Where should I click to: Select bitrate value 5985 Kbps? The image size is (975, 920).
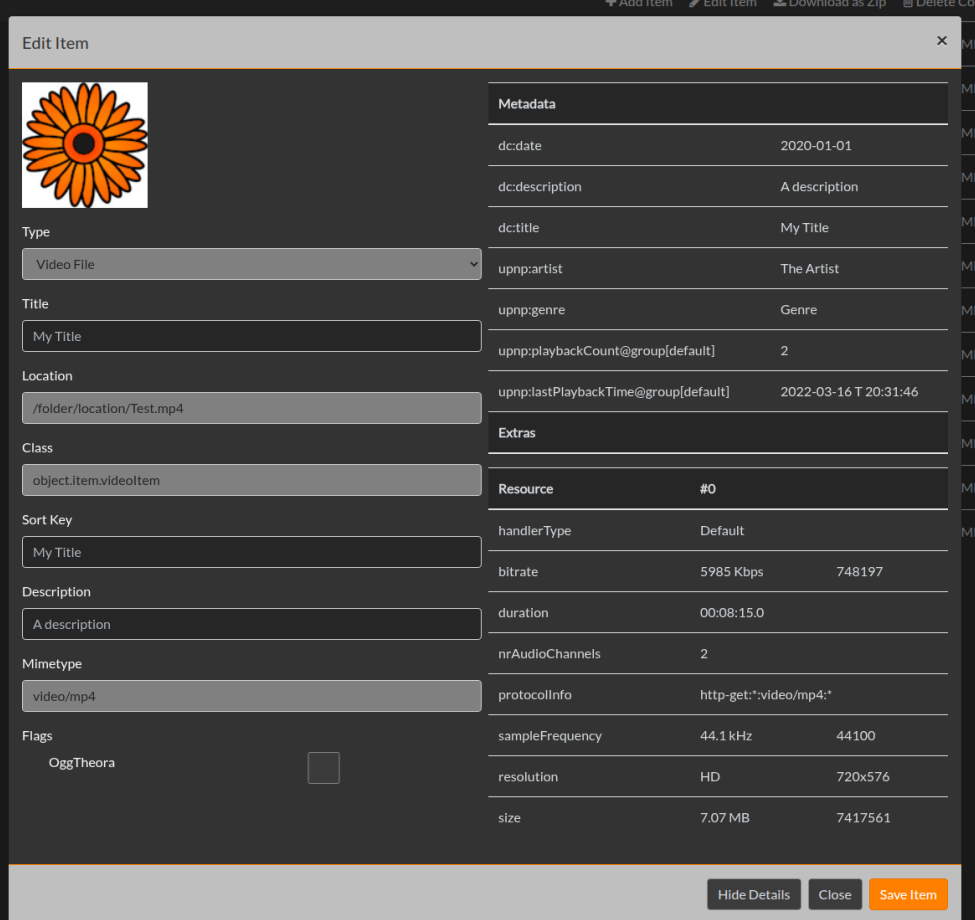click(x=731, y=571)
